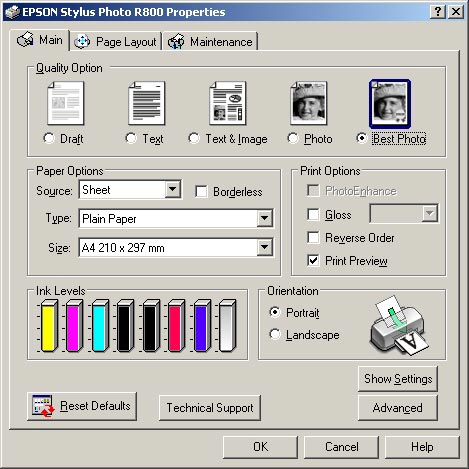This screenshot has height=469, width=469.
Task: Select the Photo quality portrait icon
Action: (309, 103)
